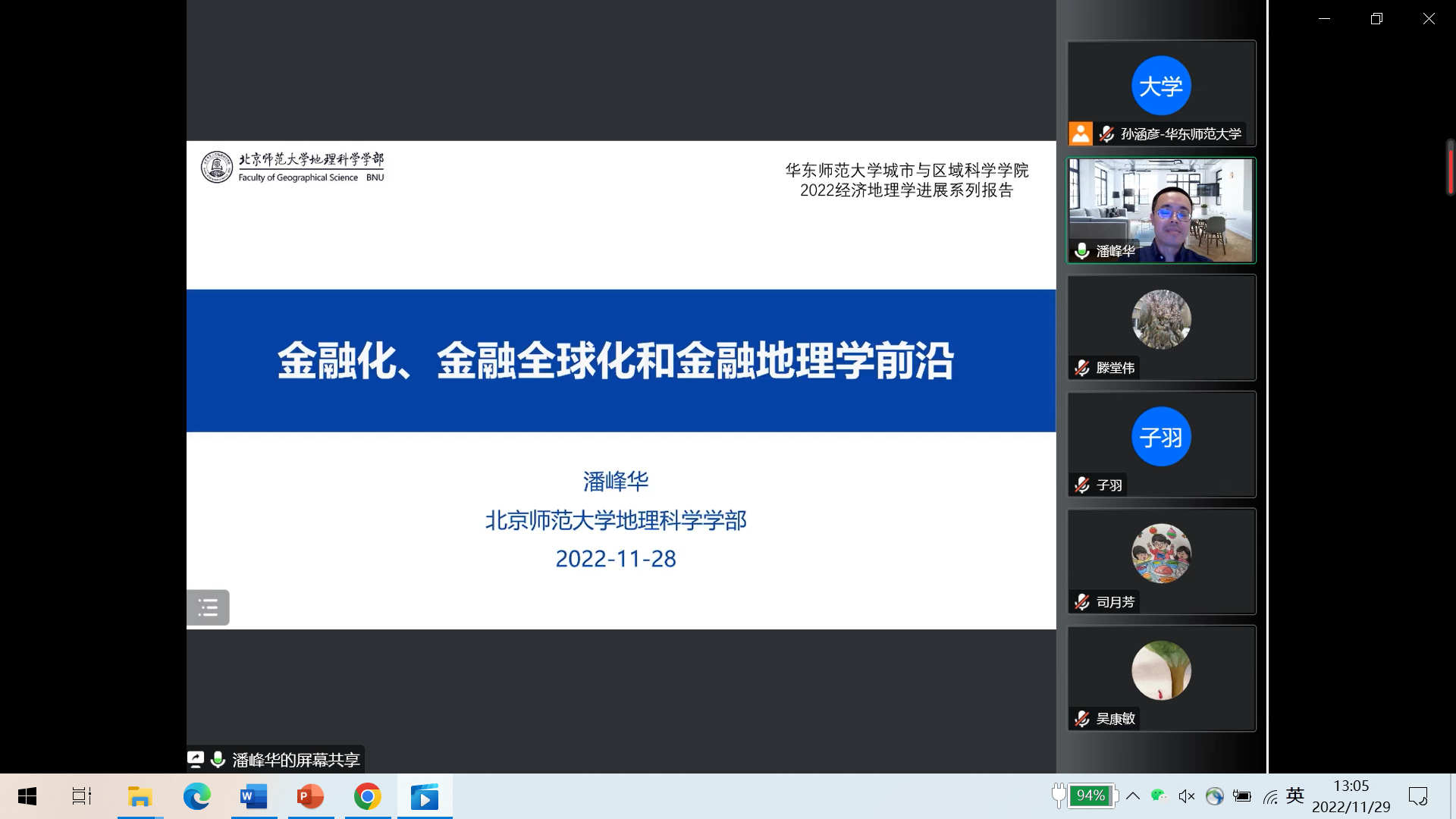
Task: Open the notification center icon
Action: coord(1418,796)
